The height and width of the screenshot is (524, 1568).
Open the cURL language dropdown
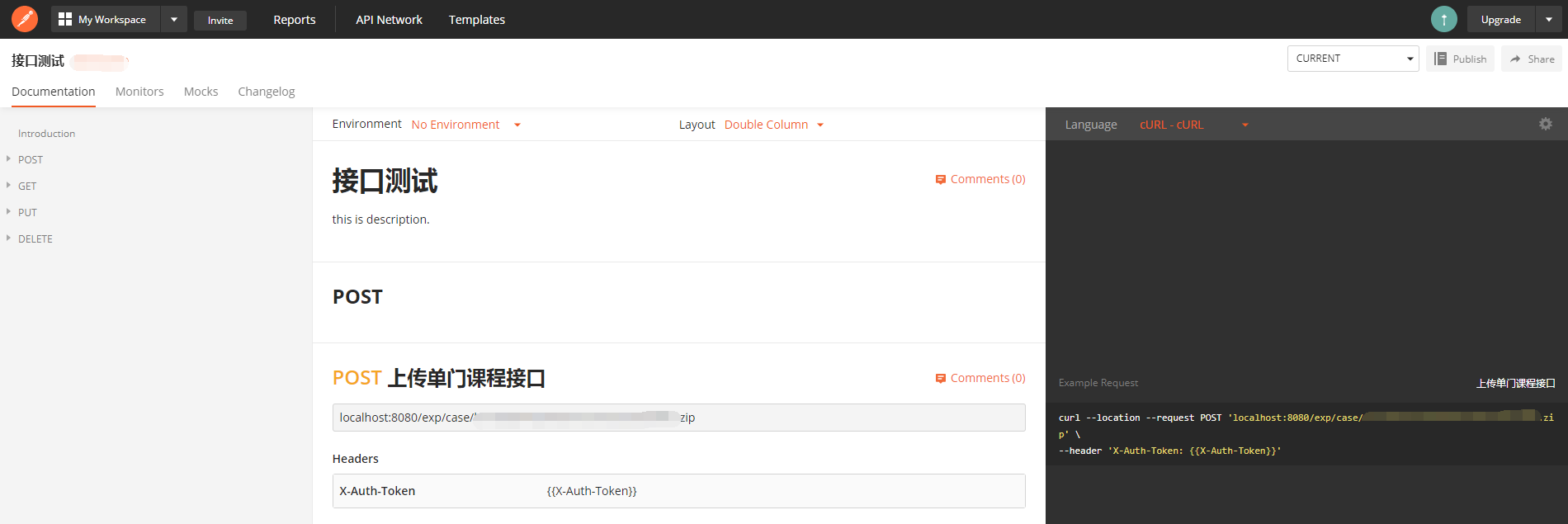[1194, 125]
